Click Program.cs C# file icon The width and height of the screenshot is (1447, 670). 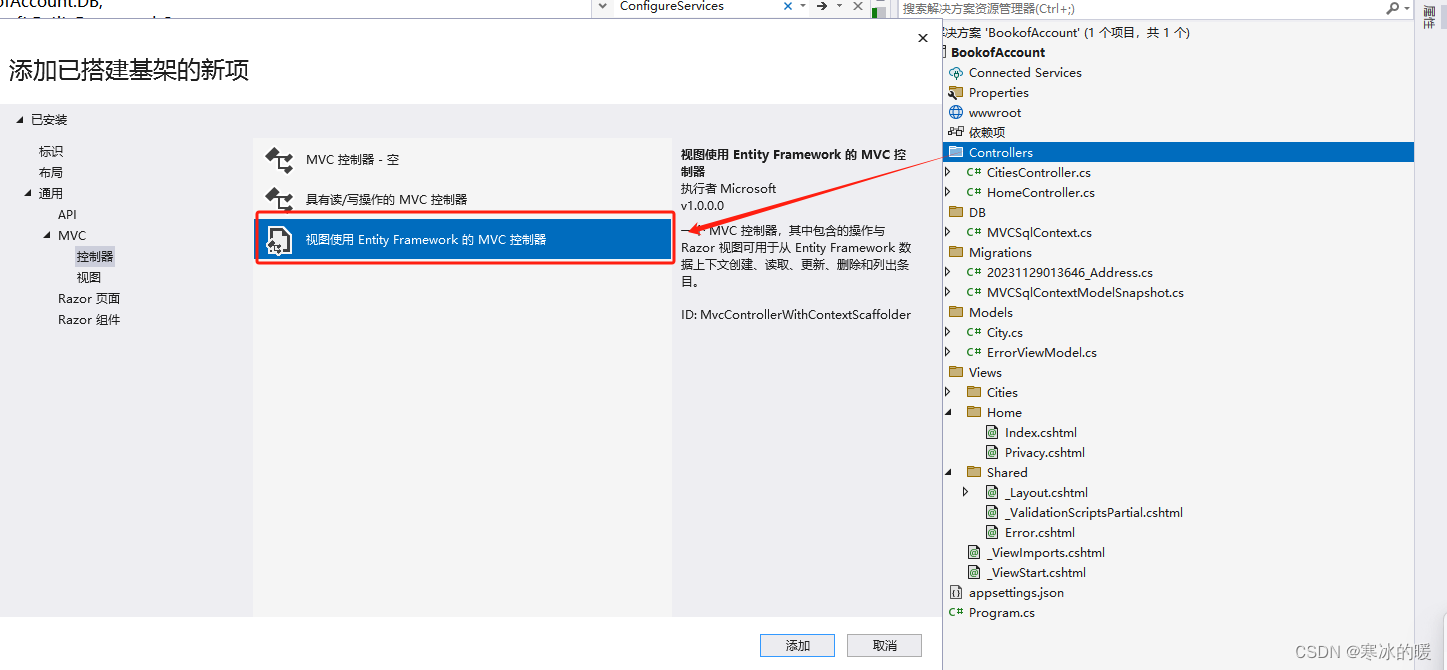(956, 613)
